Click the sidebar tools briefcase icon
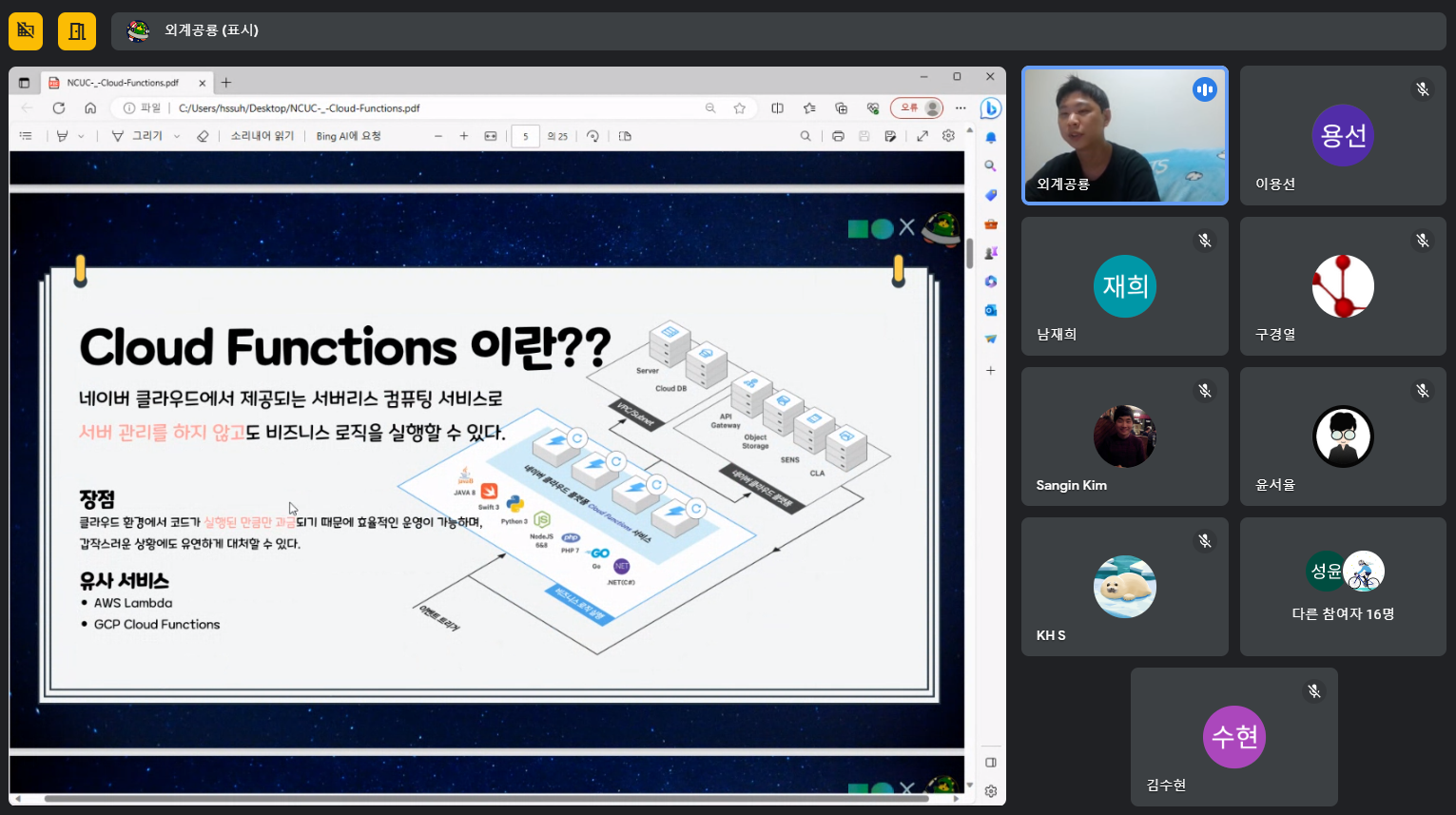Screen dimensions: 1456x815 [x=991, y=223]
